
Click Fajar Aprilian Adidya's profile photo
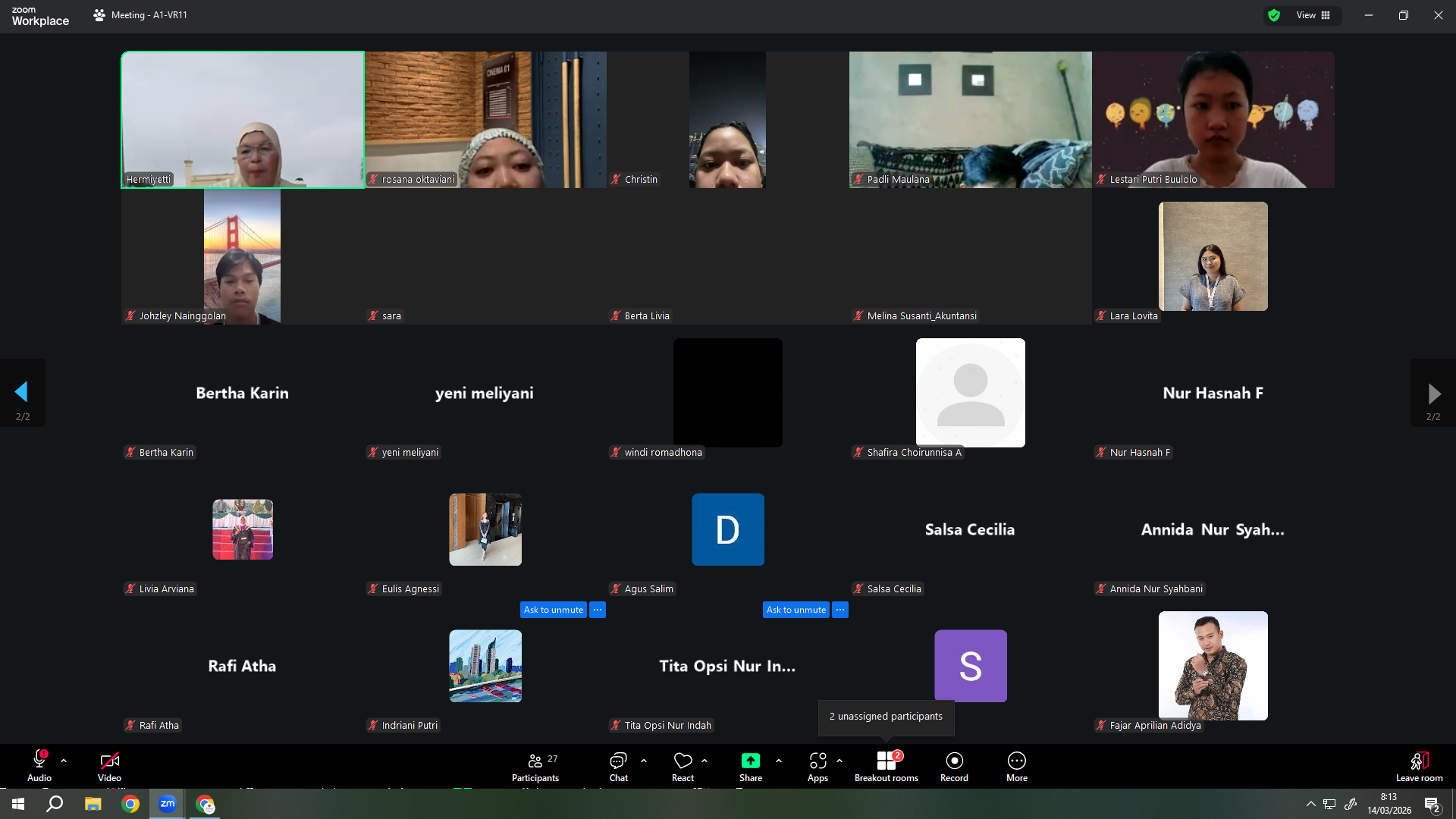pos(1213,666)
